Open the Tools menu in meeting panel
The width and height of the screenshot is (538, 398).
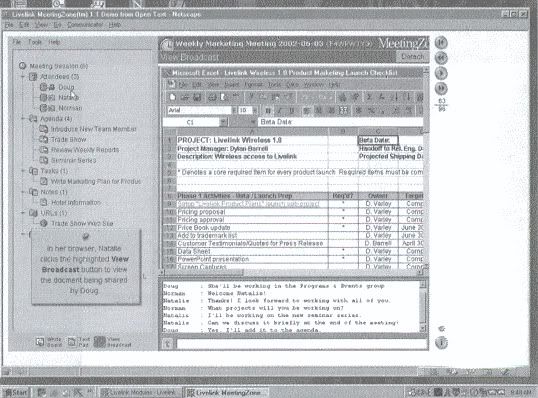point(35,42)
